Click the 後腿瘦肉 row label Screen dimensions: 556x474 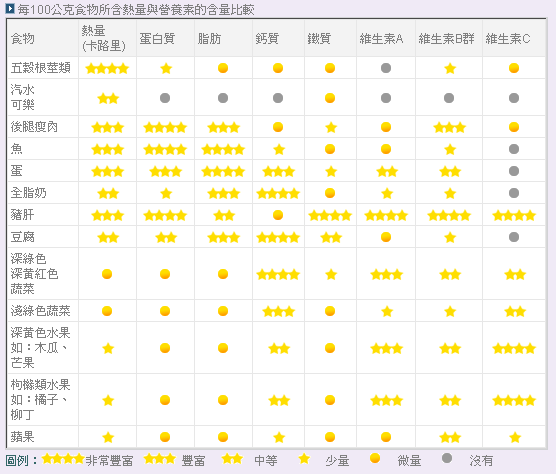(x=34, y=127)
